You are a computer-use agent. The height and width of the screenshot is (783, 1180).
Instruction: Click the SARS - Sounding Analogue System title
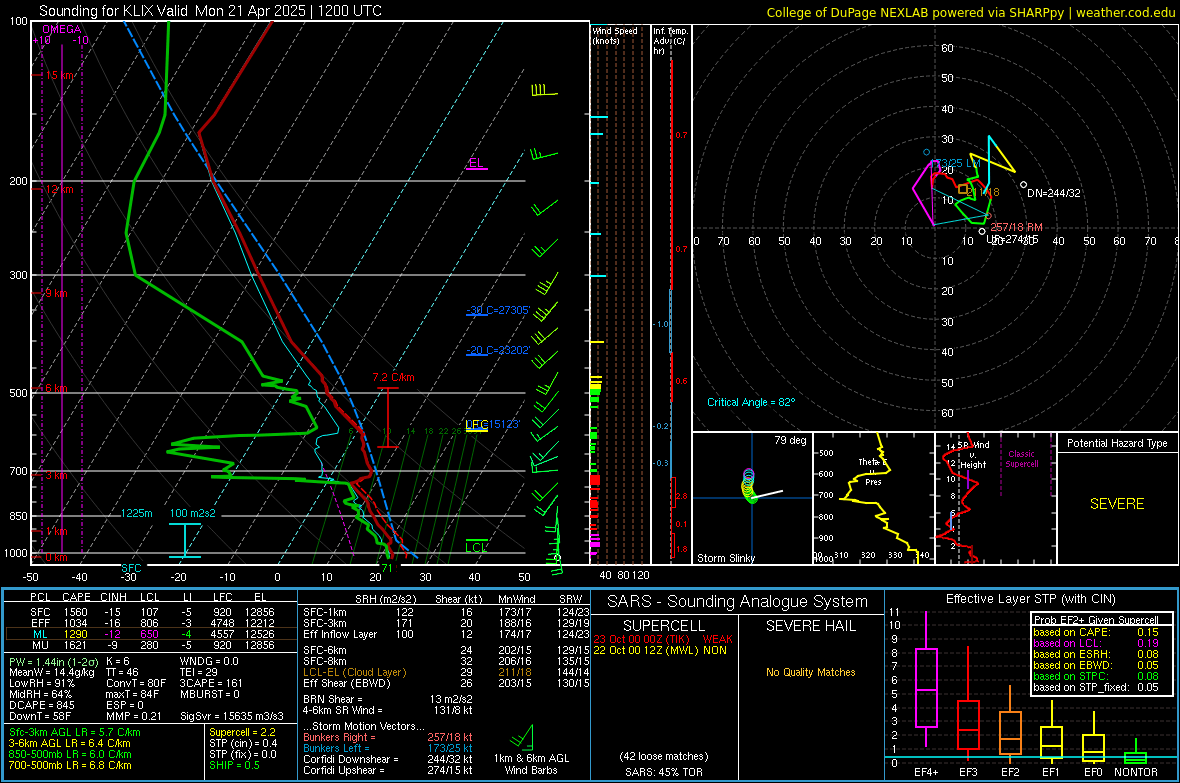coord(737,602)
